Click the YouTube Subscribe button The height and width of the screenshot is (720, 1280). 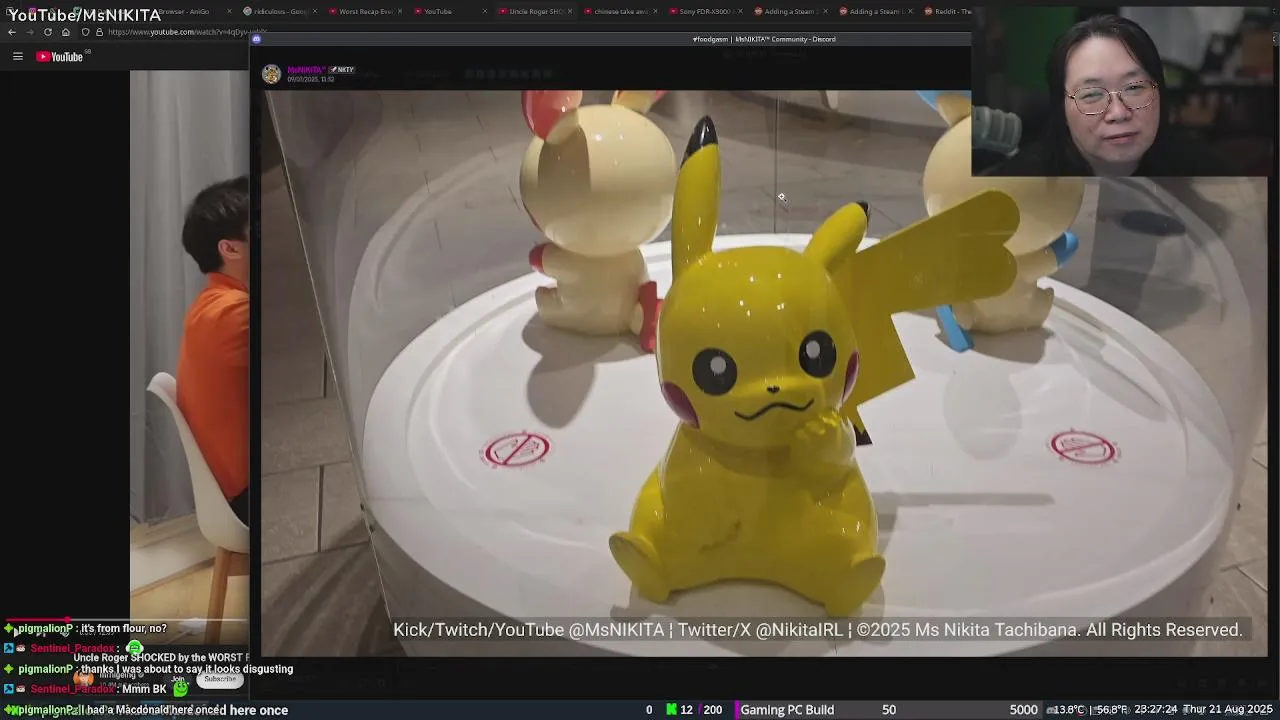point(220,679)
